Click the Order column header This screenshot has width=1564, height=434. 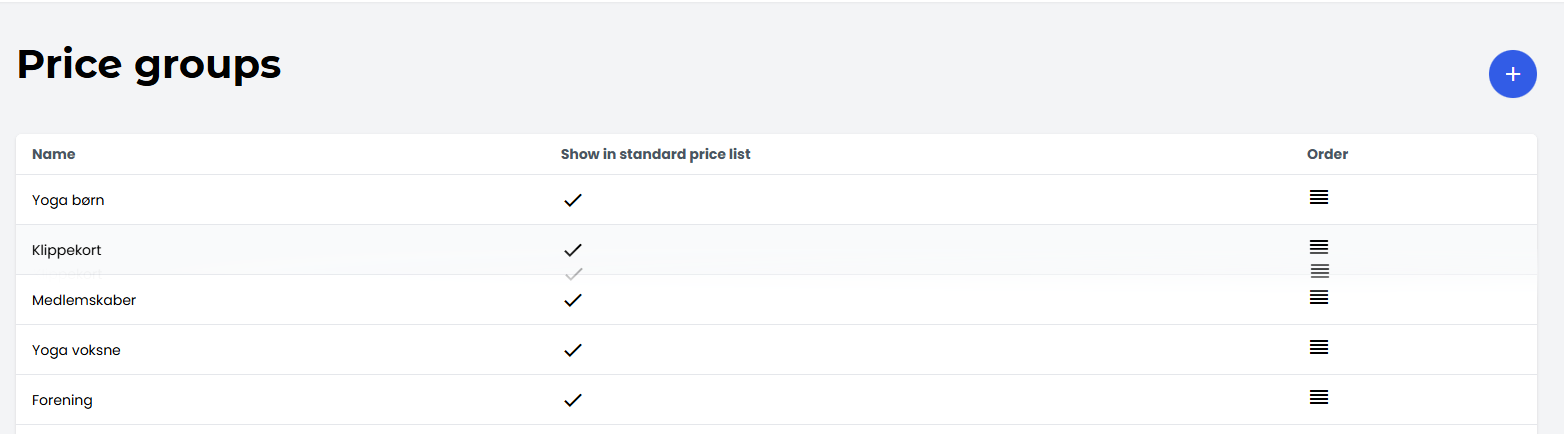pyautogui.click(x=1327, y=154)
